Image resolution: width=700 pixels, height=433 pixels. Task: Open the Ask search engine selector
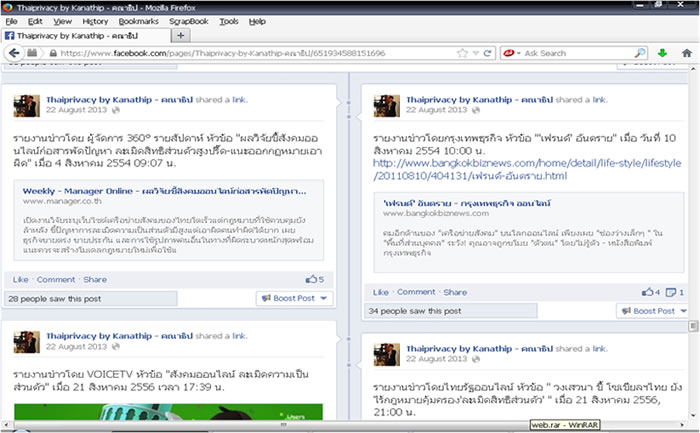click(x=512, y=53)
